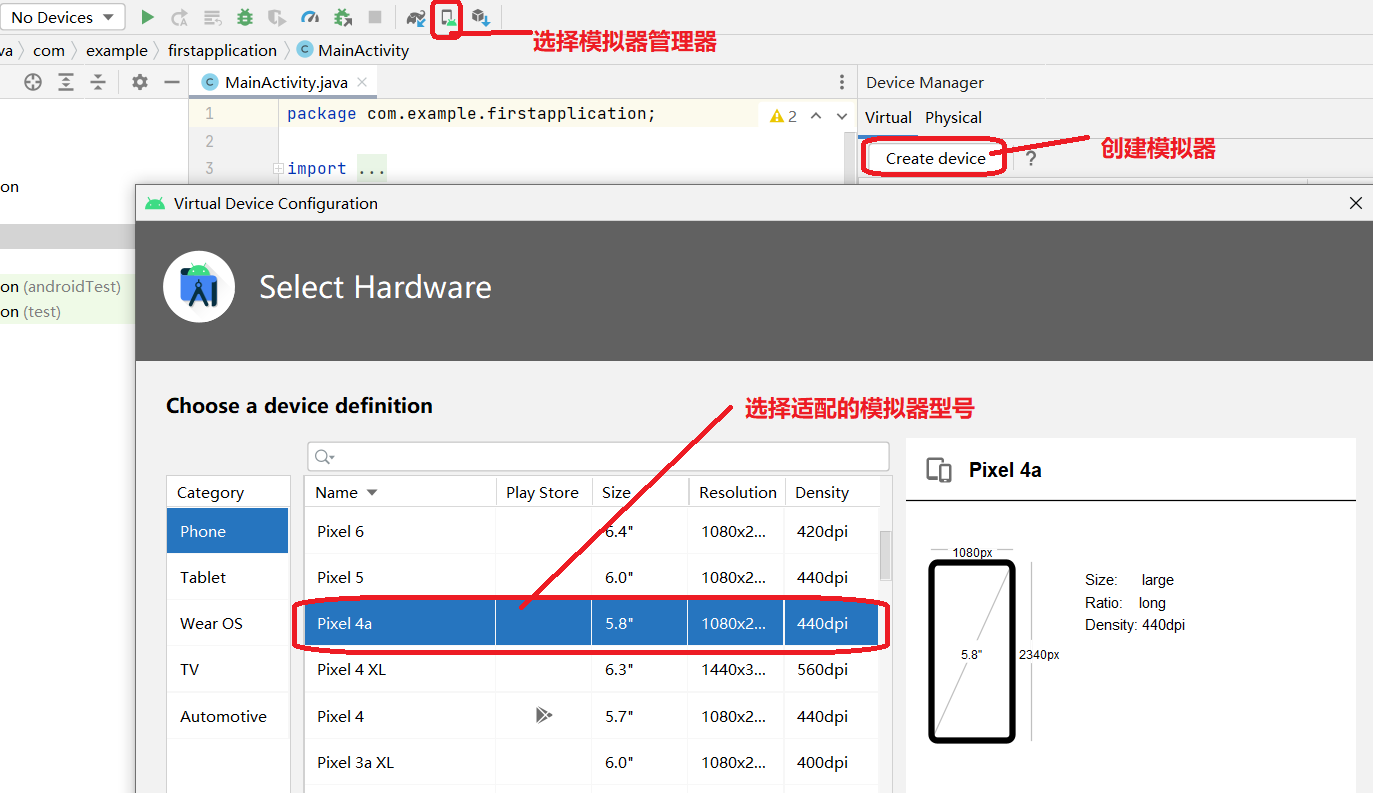The width and height of the screenshot is (1373, 793).
Task: Close the MainActivity.java editor tab
Action: pos(362,82)
